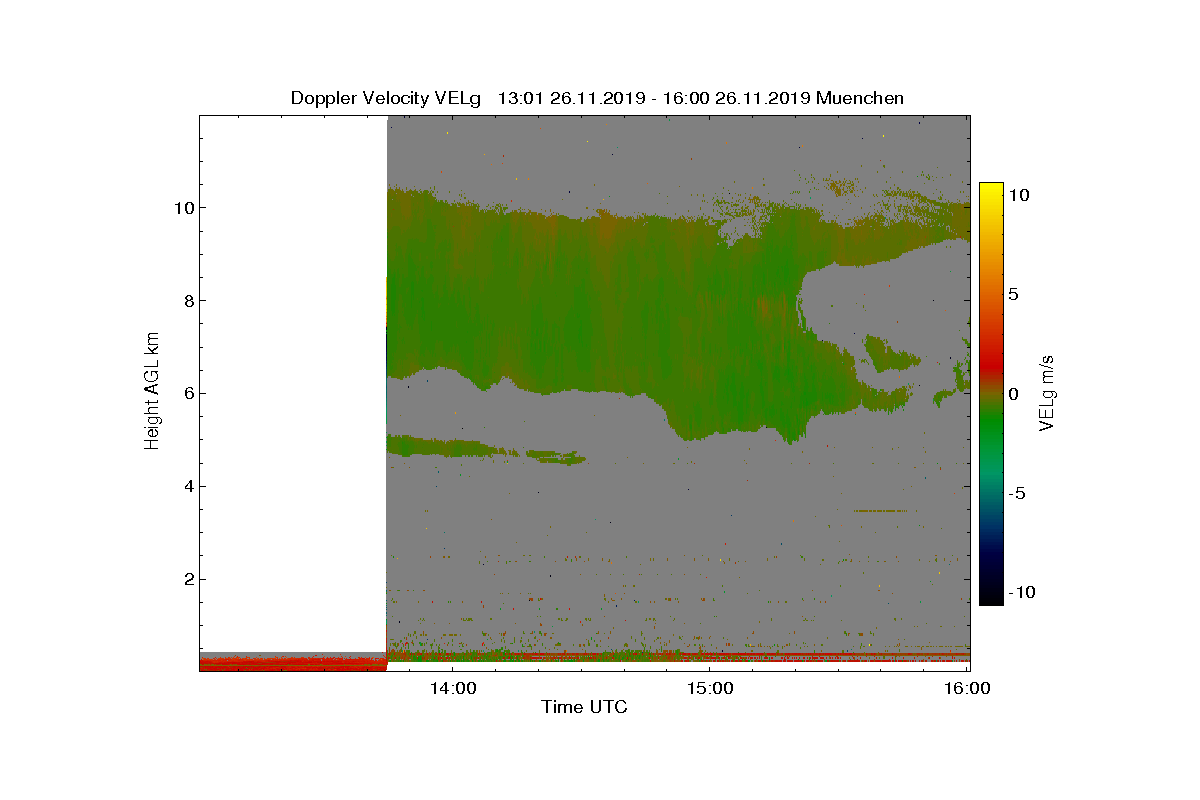1200x800 pixels.
Task: Click the colorbar value 10 at top
Action: tap(1019, 195)
